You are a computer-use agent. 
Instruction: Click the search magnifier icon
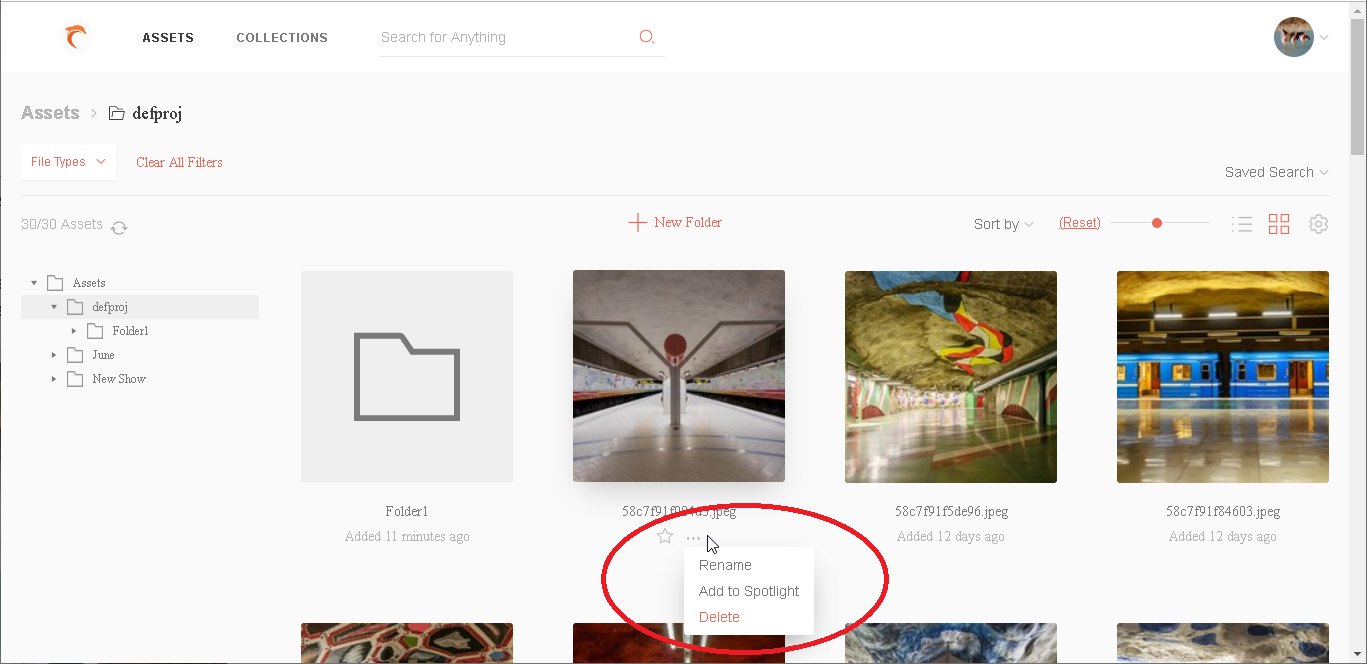(647, 37)
